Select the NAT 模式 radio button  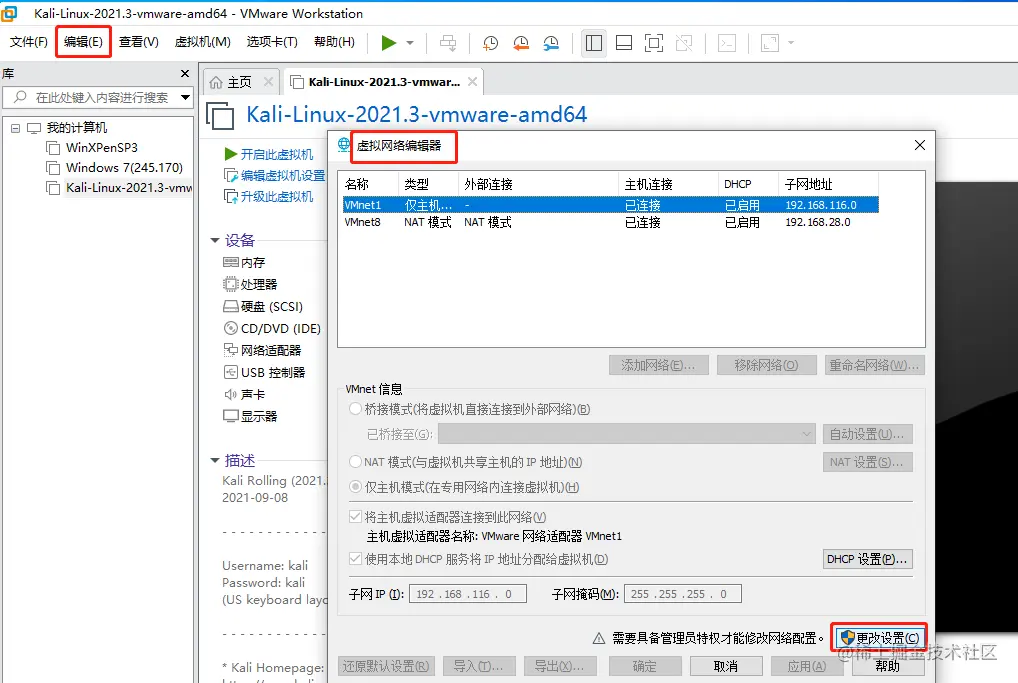point(355,462)
